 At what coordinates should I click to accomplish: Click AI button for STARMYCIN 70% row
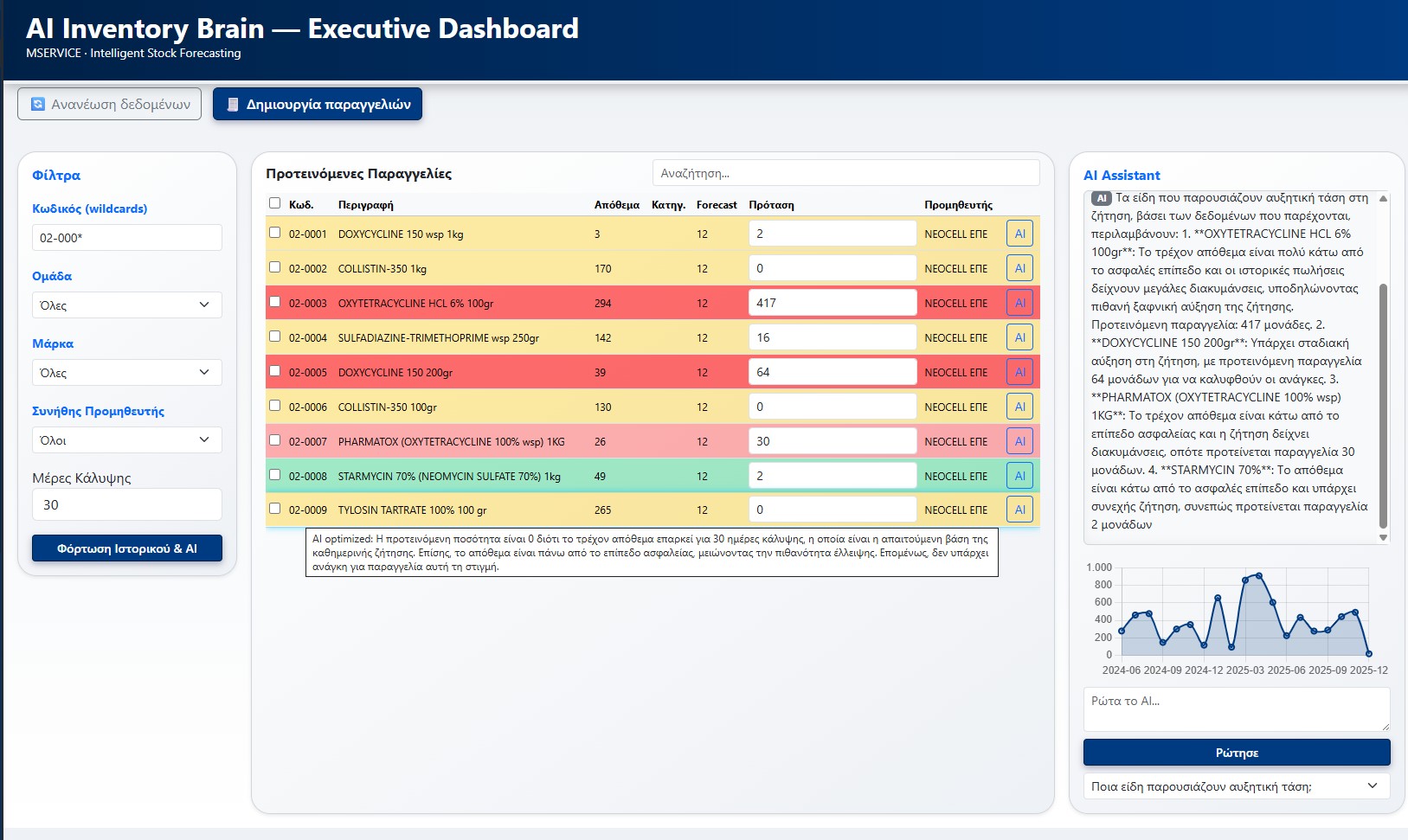tap(1019, 476)
